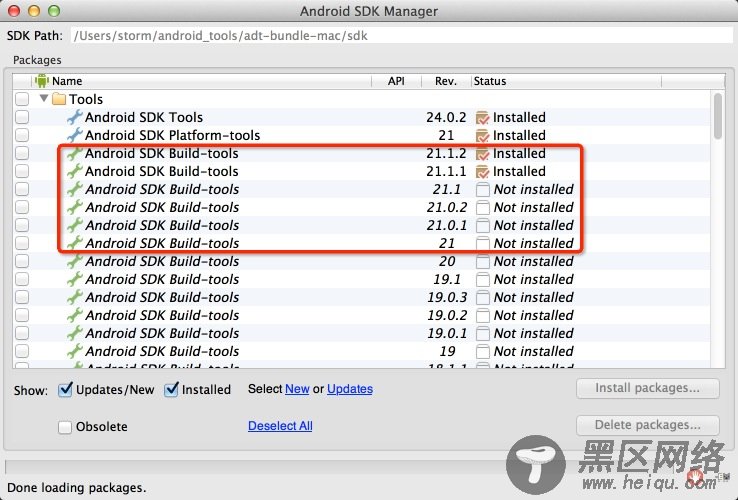Click wrench icon of Build-tools 21.1.2
The width and height of the screenshot is (738, 500).
(75, 153)
